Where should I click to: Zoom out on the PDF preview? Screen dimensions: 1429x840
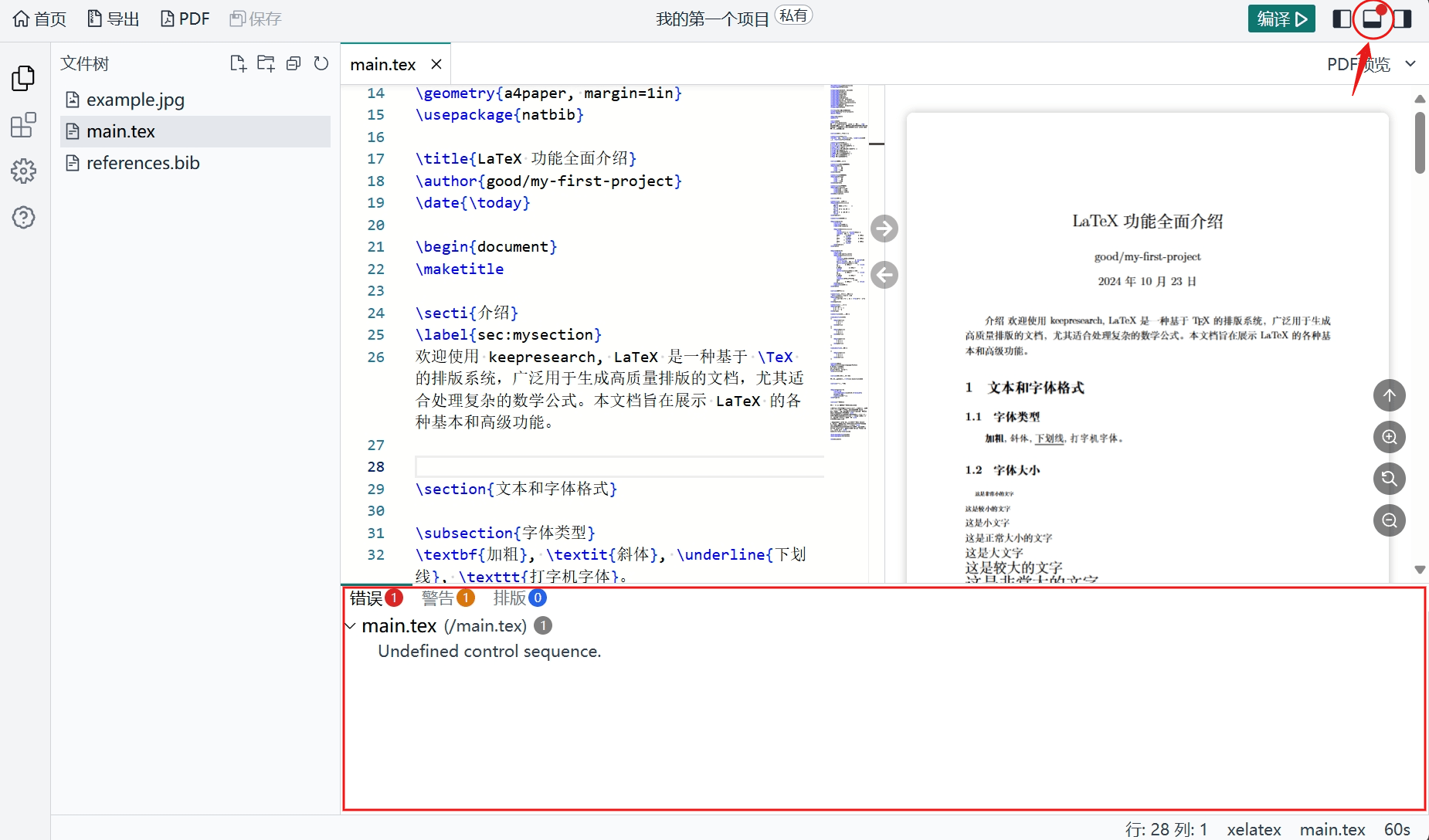tap(1389, 520)
